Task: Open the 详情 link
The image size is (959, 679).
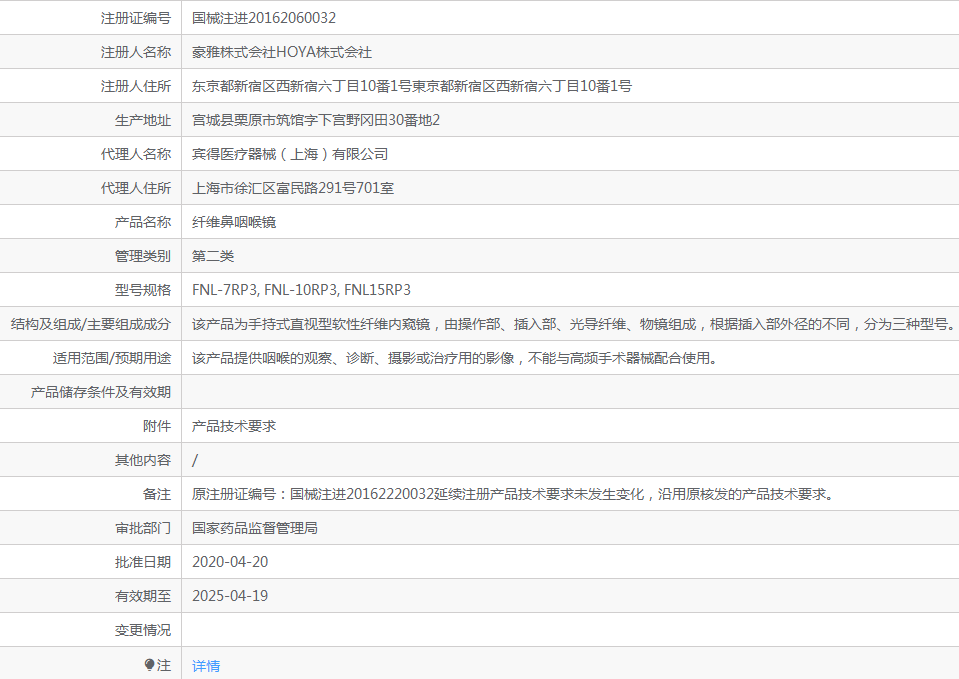Action: coord(206,665)
